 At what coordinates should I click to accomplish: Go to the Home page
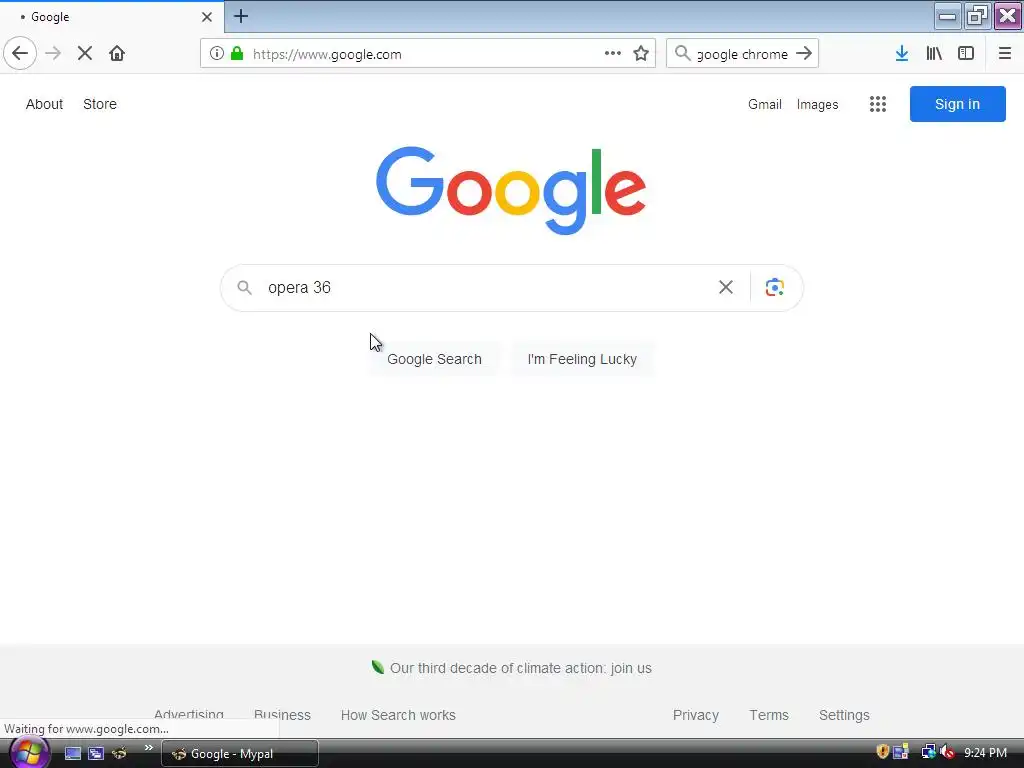click(117, 54)
